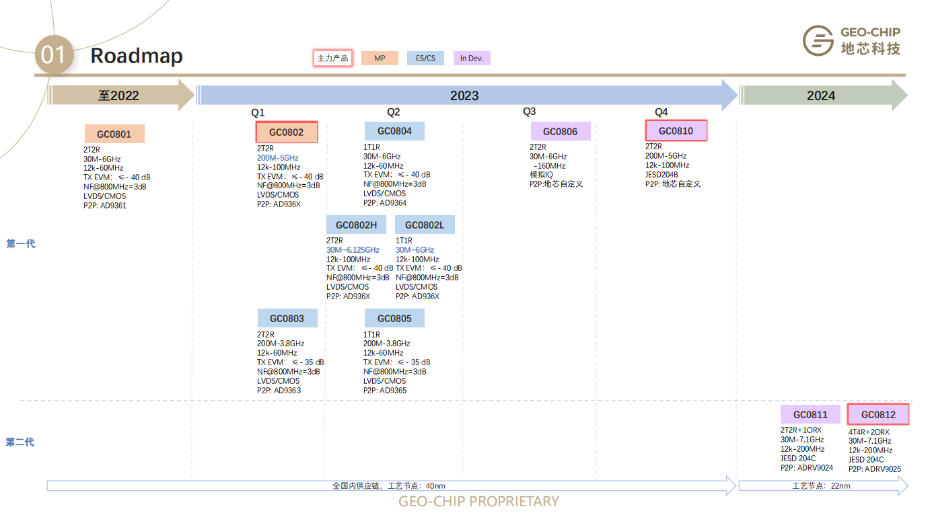Click the 01 circle badge

coord(54,55)
